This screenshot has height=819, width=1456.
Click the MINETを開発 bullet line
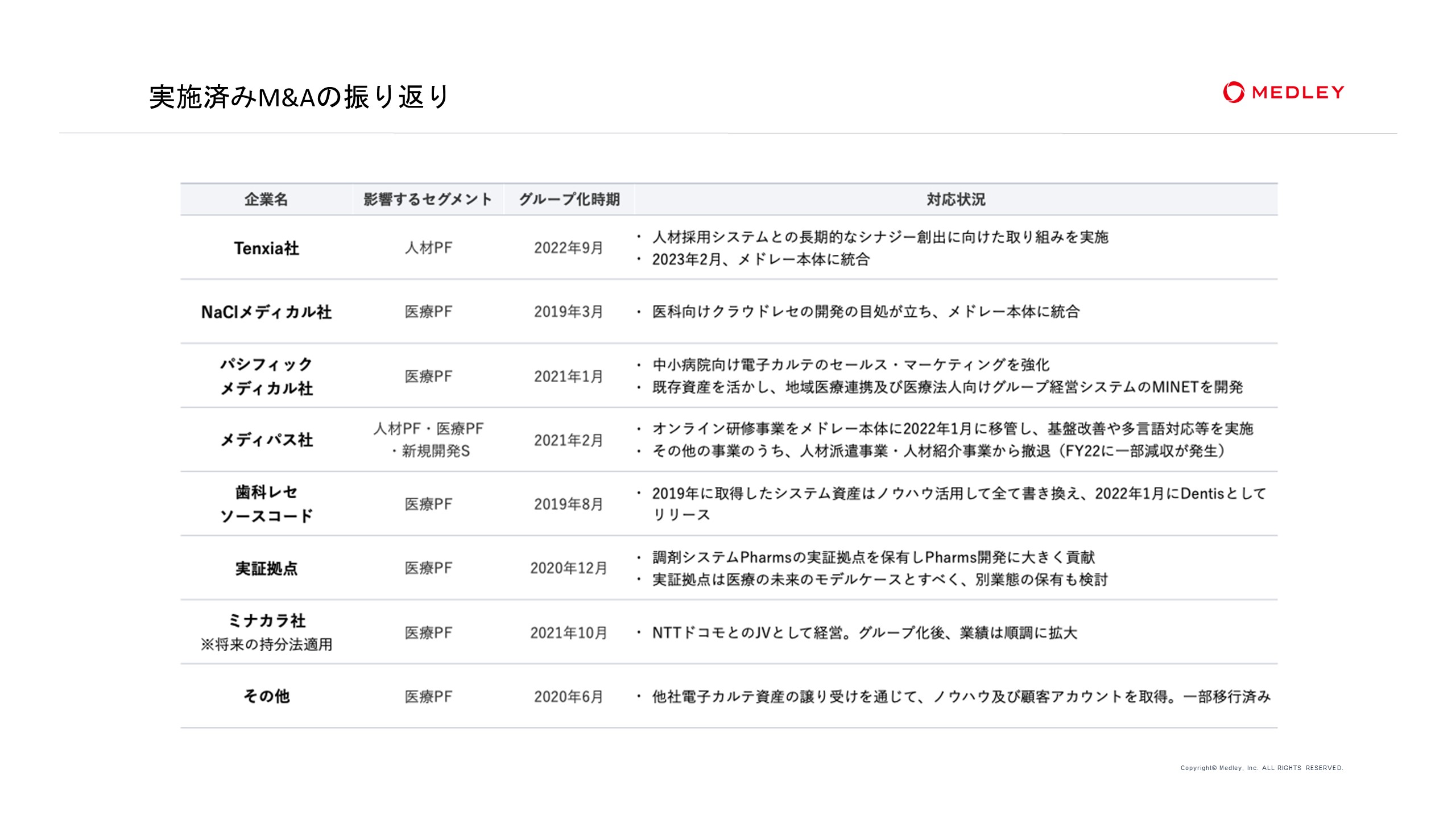click(948, 387)
